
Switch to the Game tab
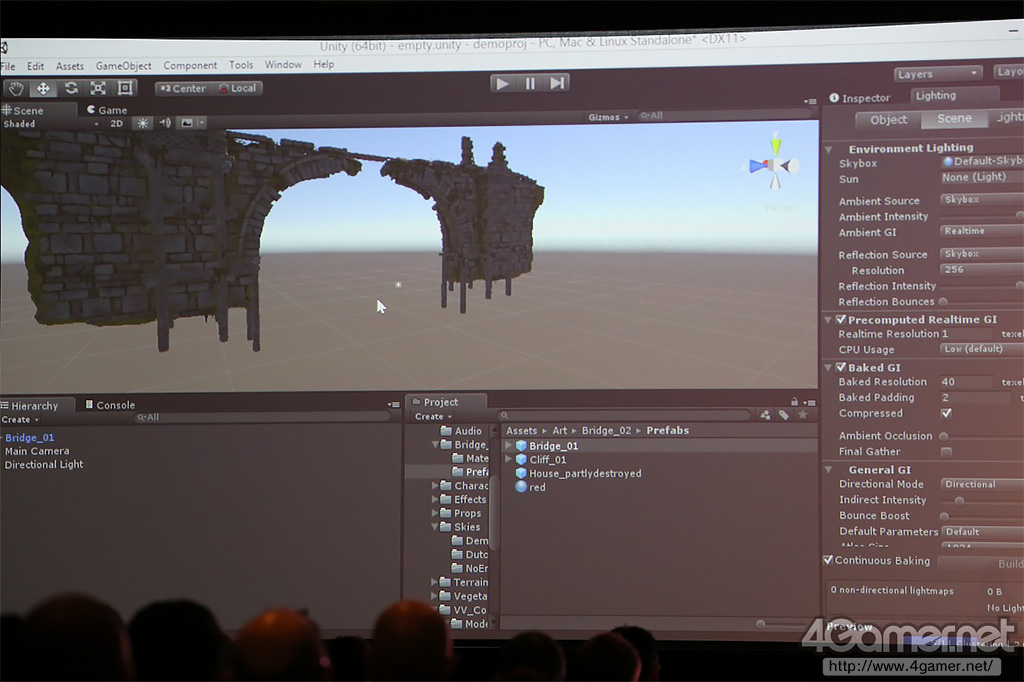pos(111,110)
